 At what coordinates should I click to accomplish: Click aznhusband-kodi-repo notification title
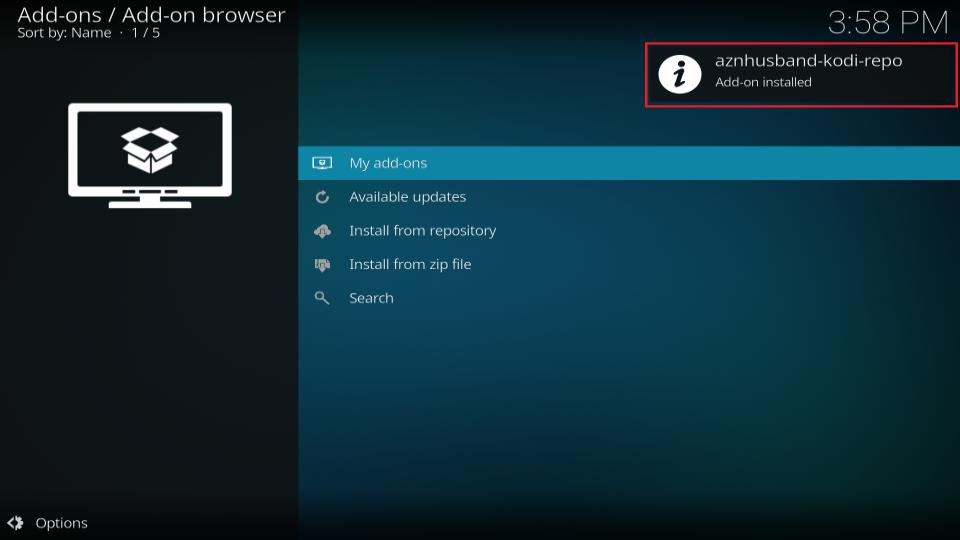(808, 61)
